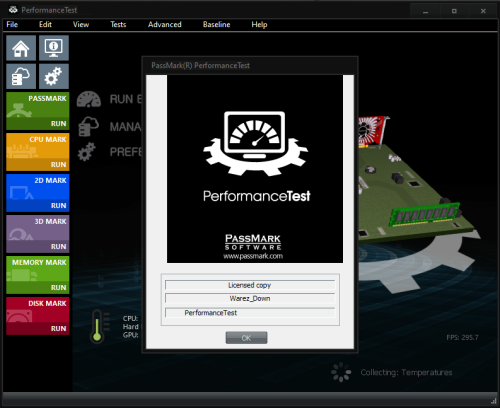Click the RUN text in main panel

point(126,99)
